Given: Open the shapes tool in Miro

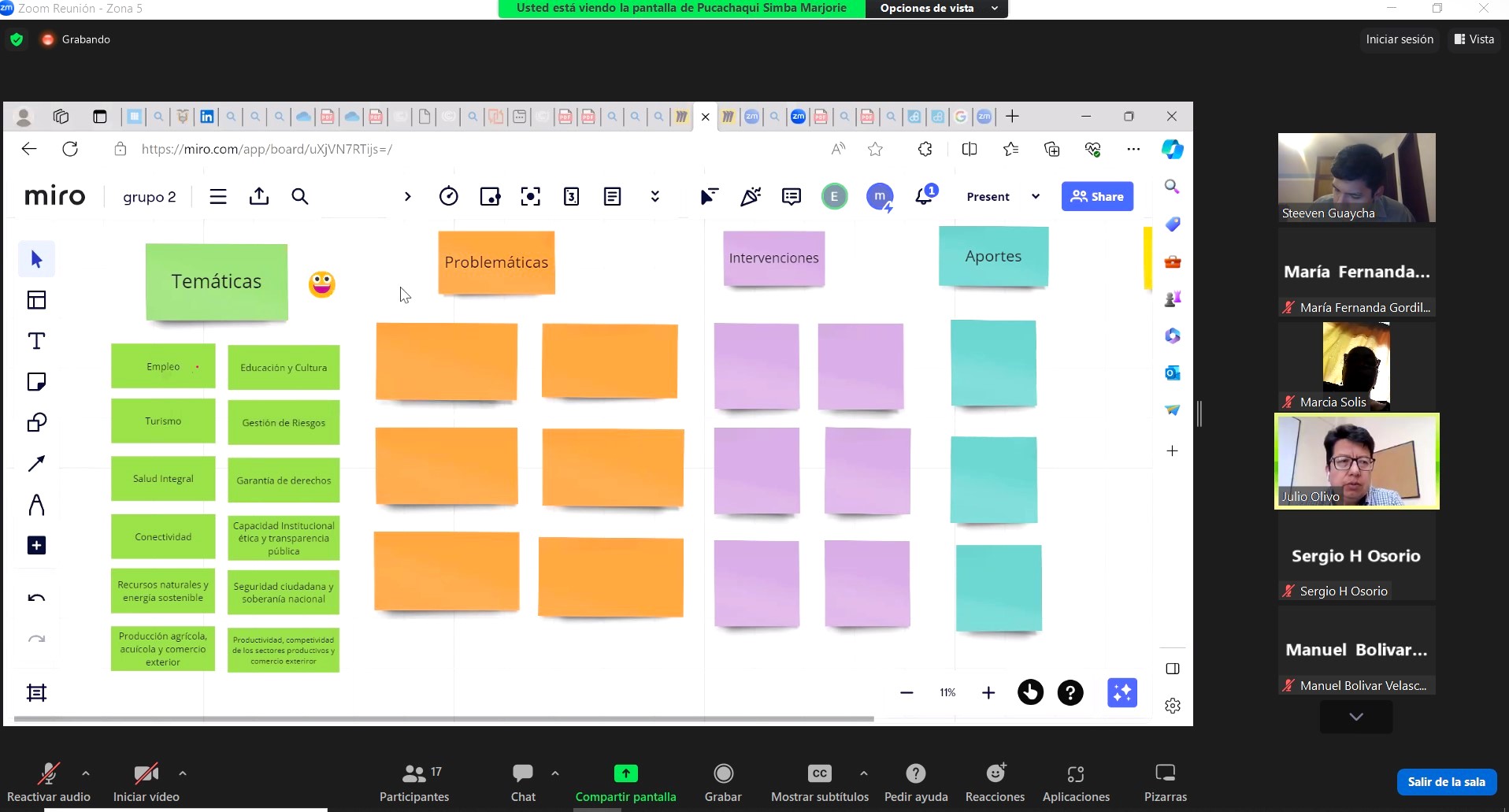Looking at the screenshot, I should pyautogui.click(x=36, y=423).
